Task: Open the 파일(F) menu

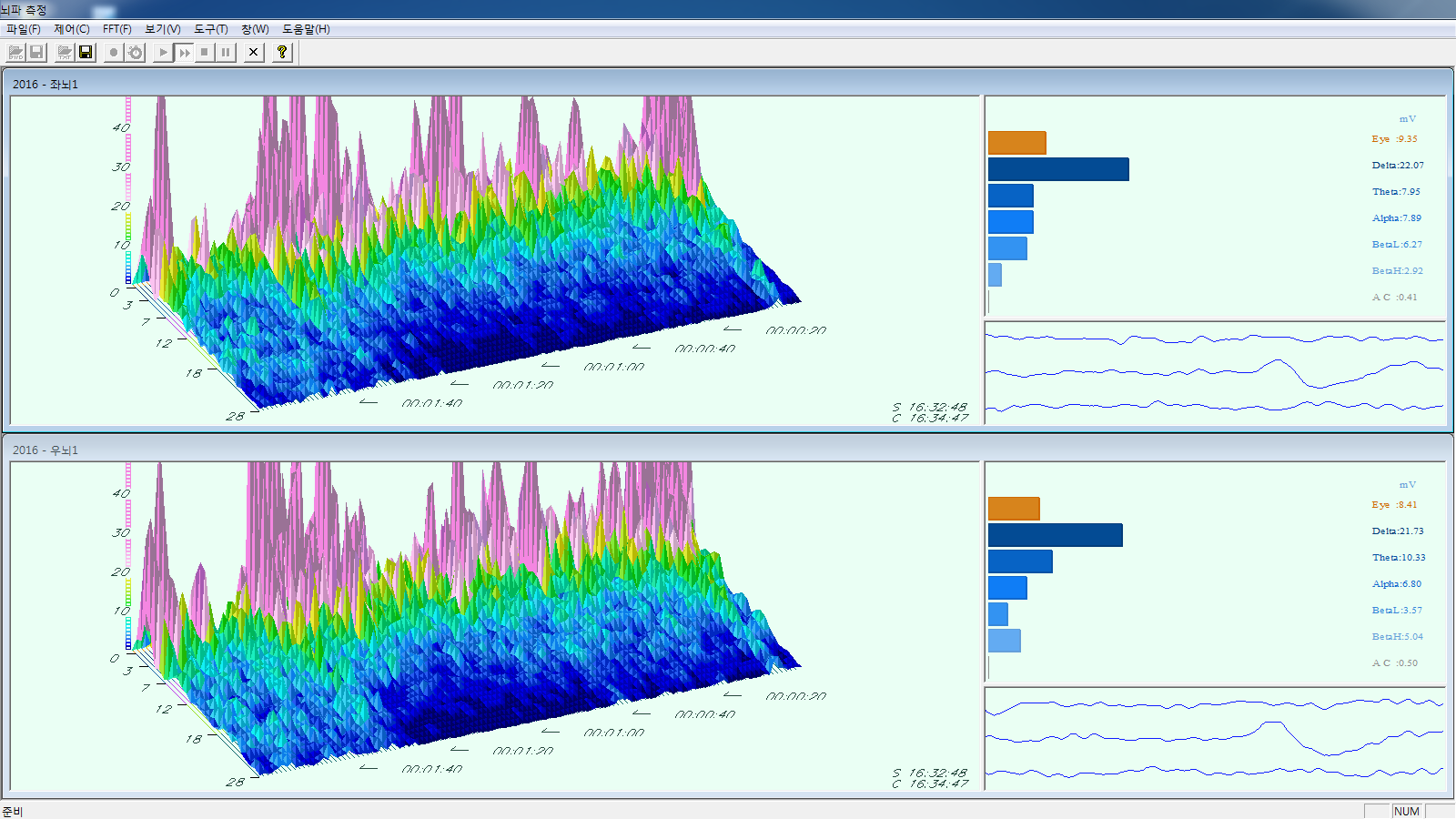Action: click(x=24, y=29)
